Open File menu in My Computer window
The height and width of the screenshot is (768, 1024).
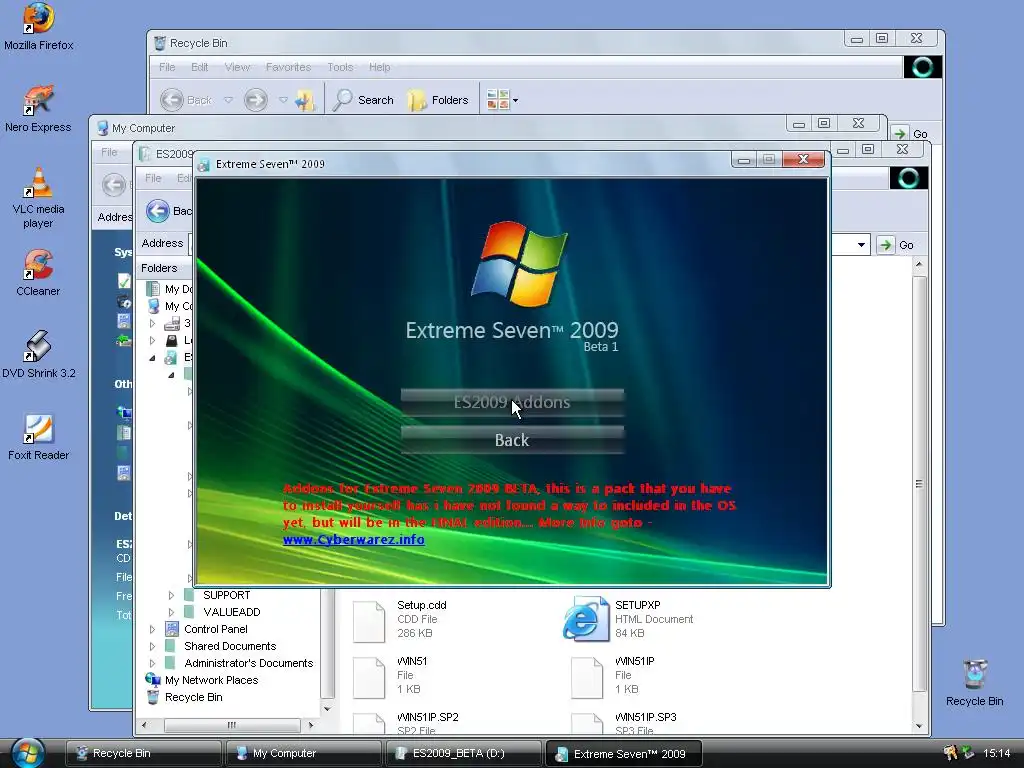(x=109, y=152)
